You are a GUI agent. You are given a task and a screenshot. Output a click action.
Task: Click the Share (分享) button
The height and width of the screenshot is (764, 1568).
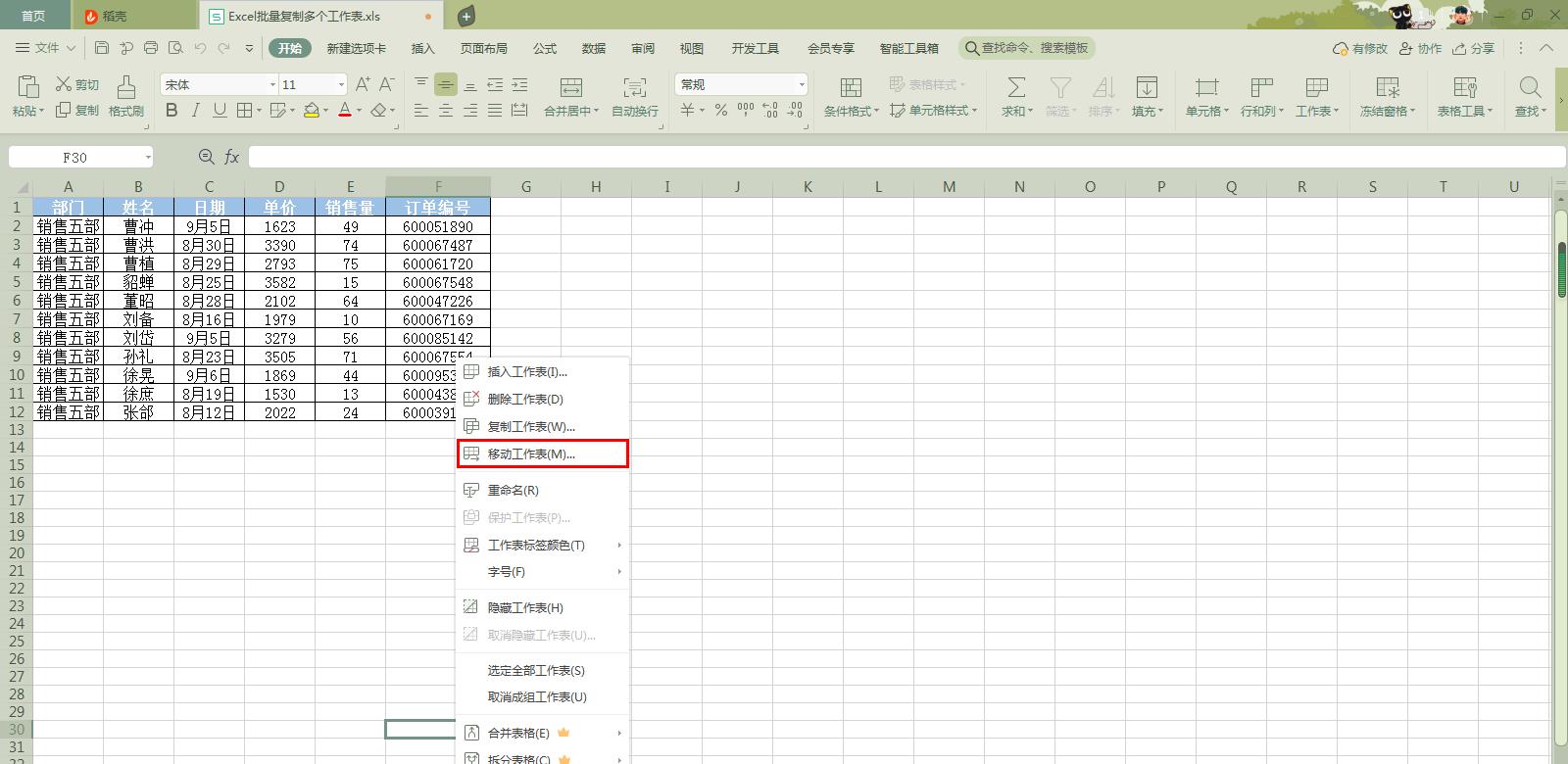1474,48
